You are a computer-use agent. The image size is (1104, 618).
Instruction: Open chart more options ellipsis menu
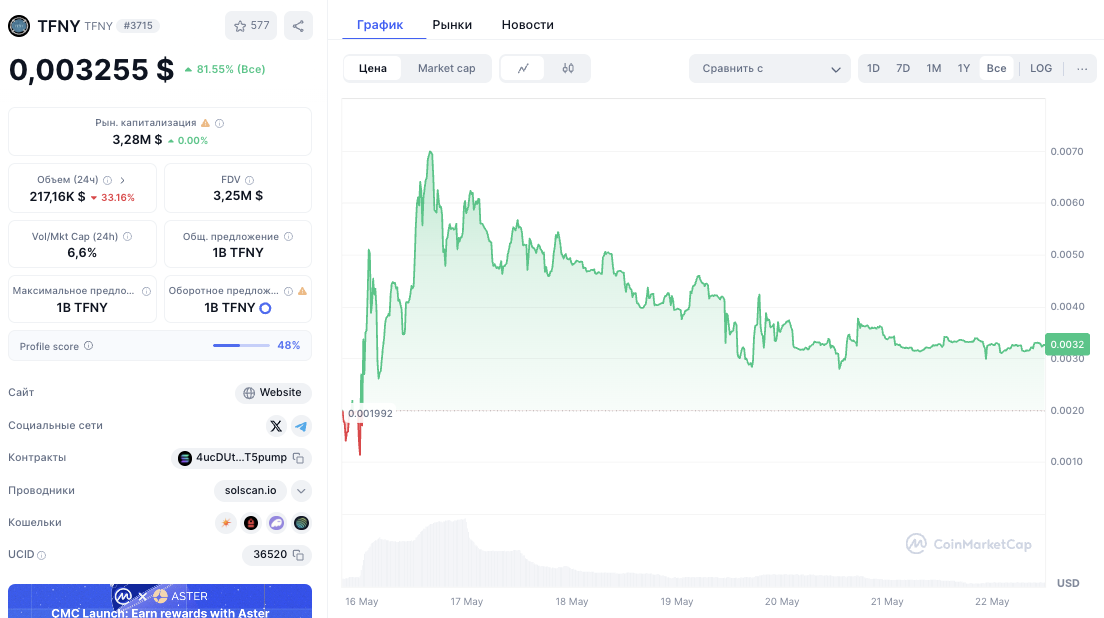coord(1082,68)
